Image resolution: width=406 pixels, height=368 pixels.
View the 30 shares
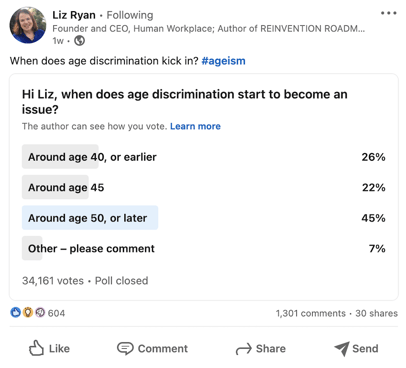tap(376, 313)
